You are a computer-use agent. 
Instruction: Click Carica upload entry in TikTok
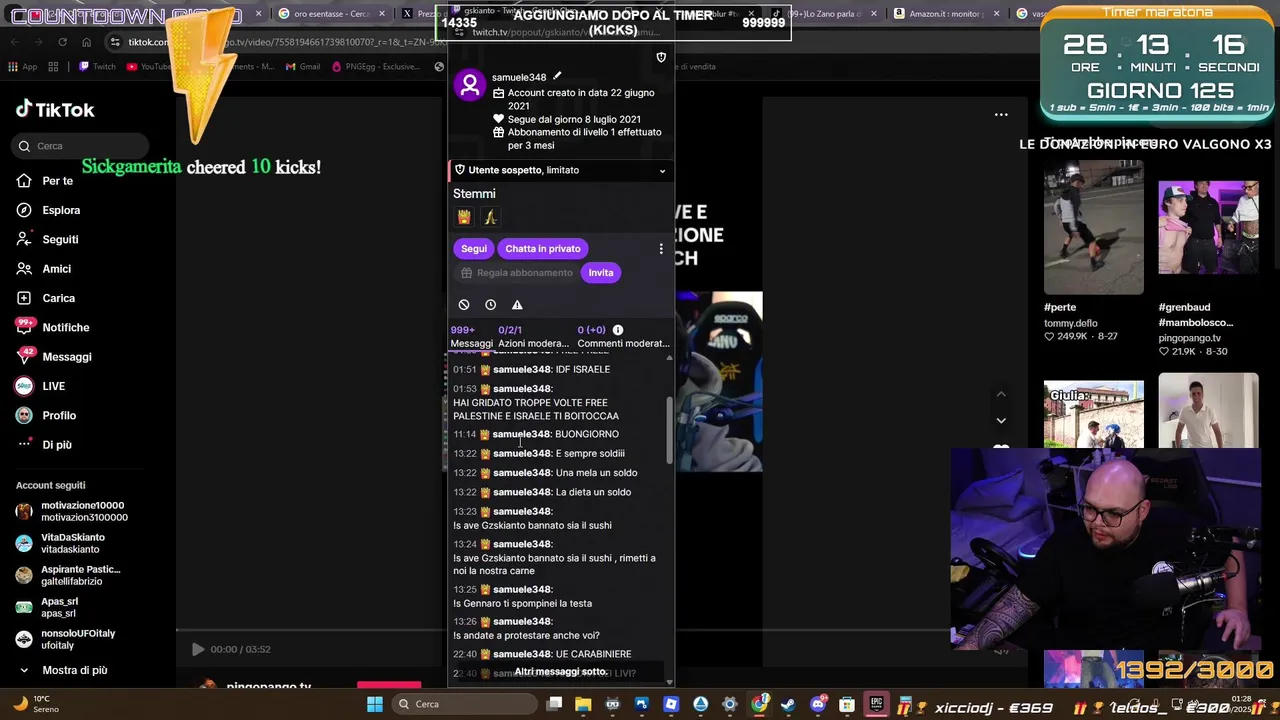pyautogui.click(x=46, y=298)
